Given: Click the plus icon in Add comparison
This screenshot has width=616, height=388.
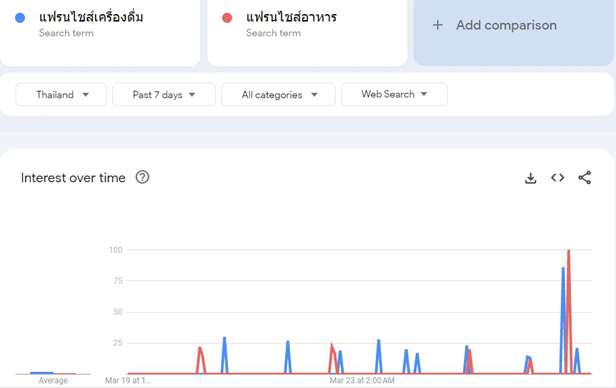Looking at the screenshot, I should point(437,25).
